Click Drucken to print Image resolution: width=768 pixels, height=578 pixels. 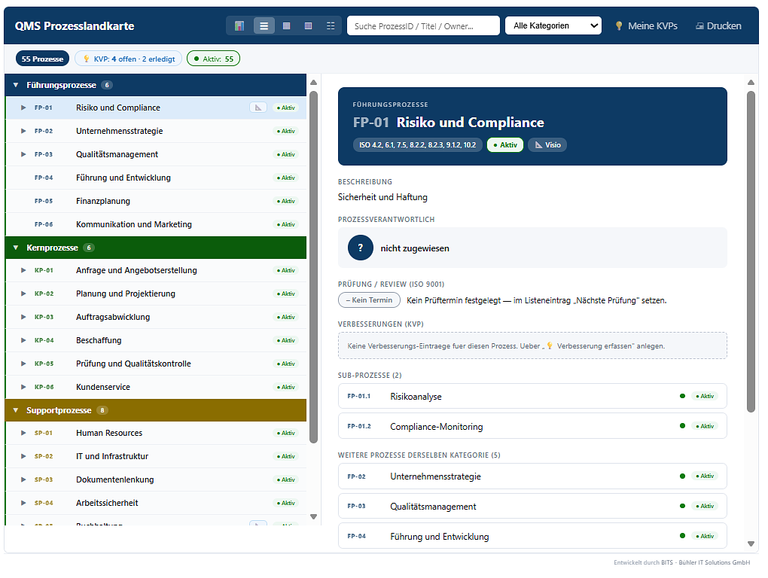pos(719,26)
